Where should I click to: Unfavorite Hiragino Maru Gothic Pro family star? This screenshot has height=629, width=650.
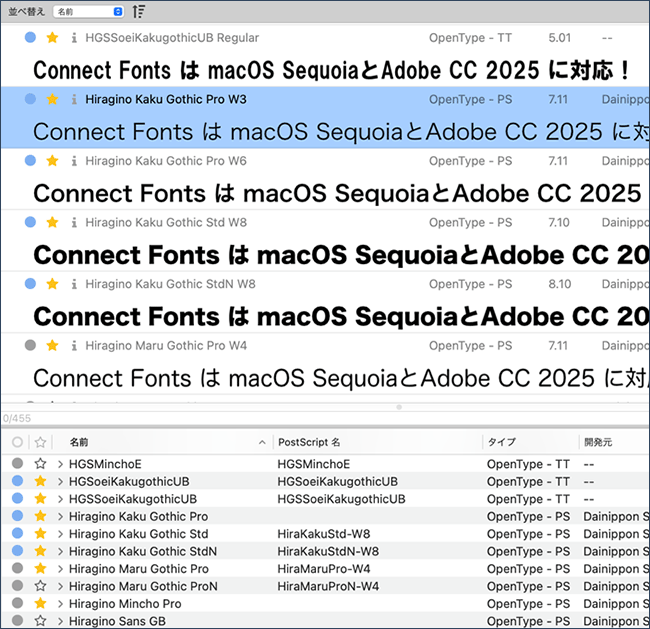point(40,568)
